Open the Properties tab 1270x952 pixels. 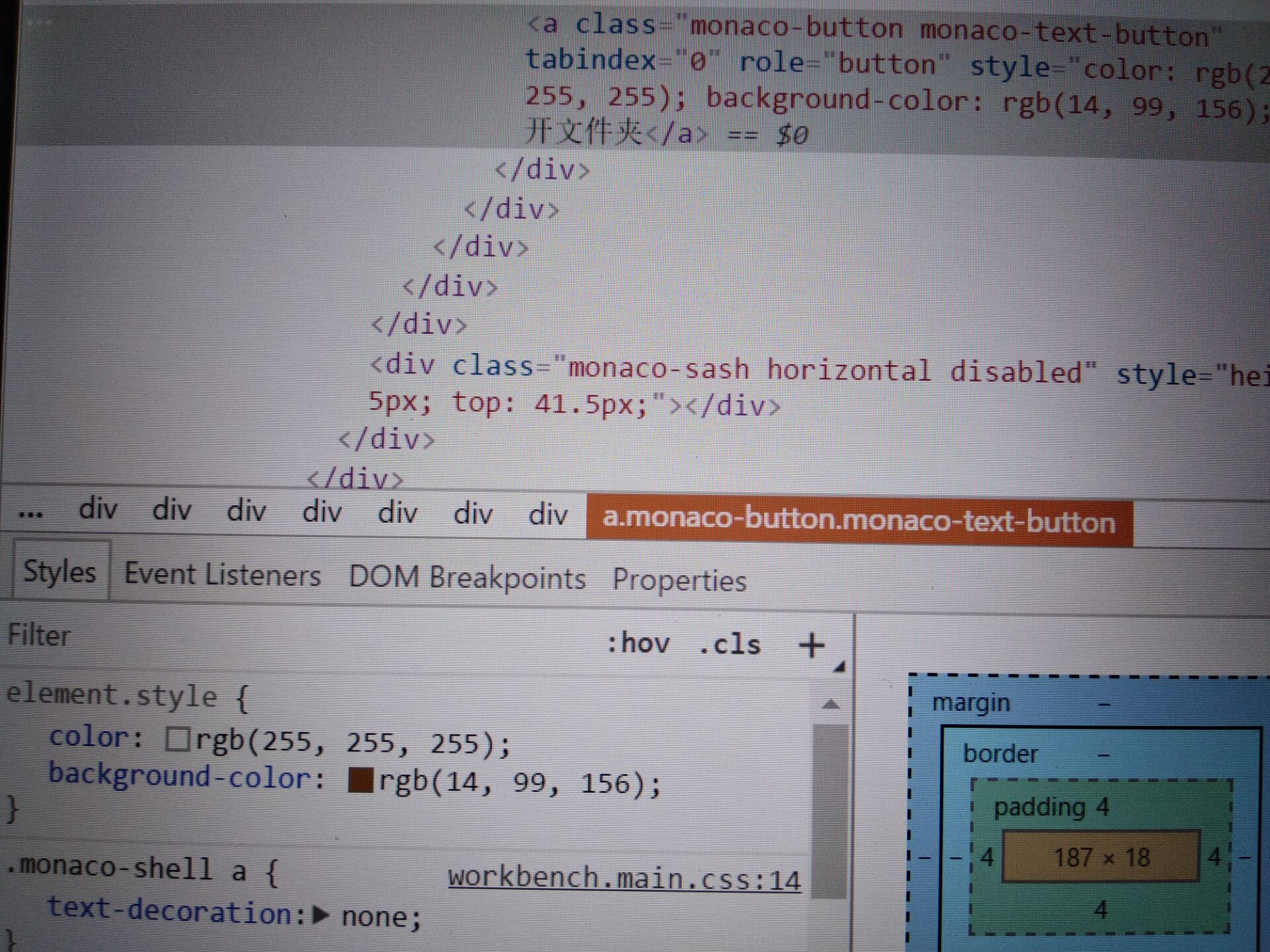[x=679, y=580]
